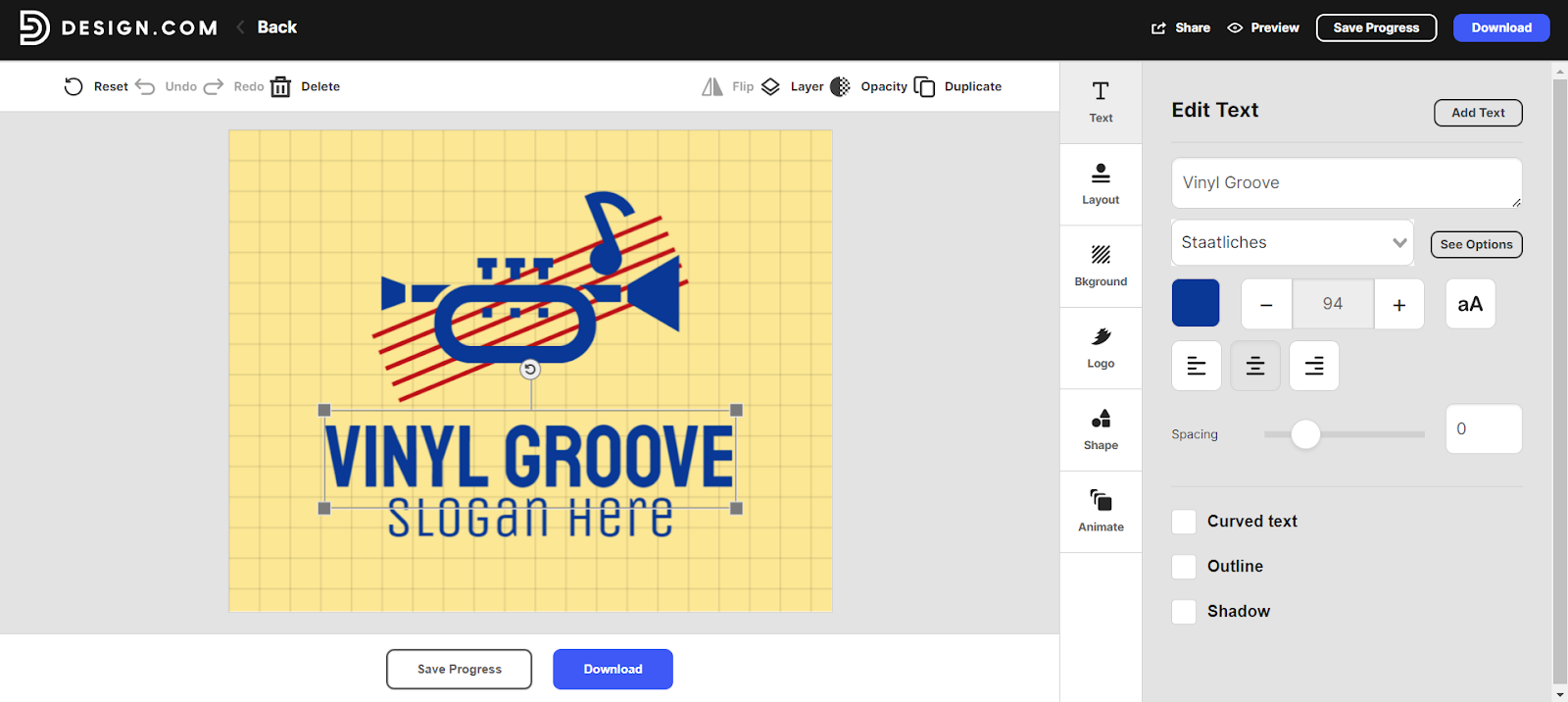The height and width of the screenshot is (702, 1568).
Task: Select the SLOGAN HERE text on the canvas
Action: (530, 520)
